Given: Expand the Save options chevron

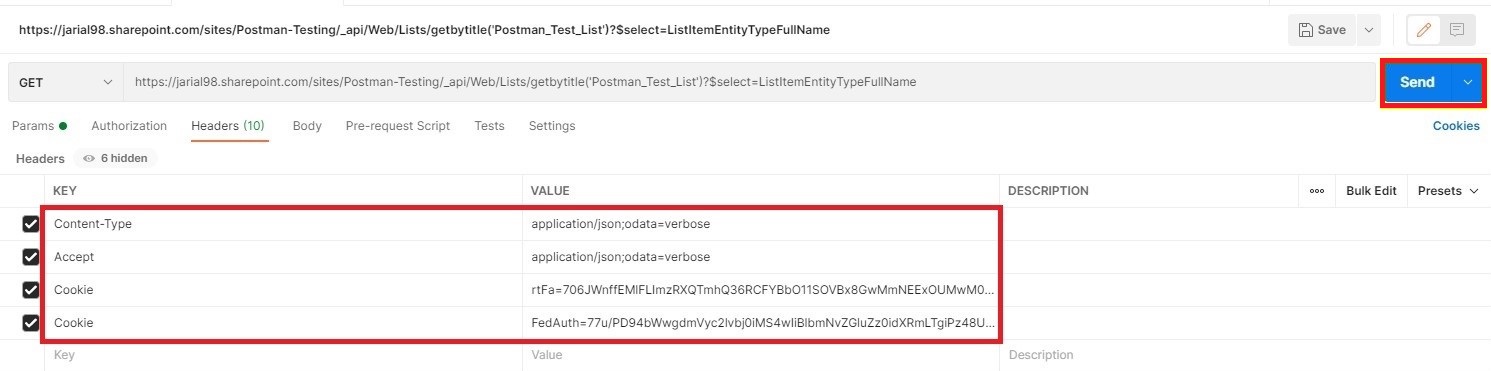Looking at the screenshot, I should (1368, 30).
